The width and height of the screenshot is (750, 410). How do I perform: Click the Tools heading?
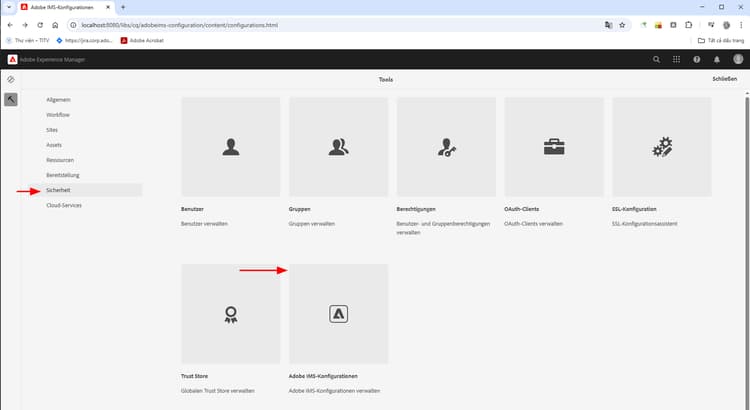coord(386,79)
